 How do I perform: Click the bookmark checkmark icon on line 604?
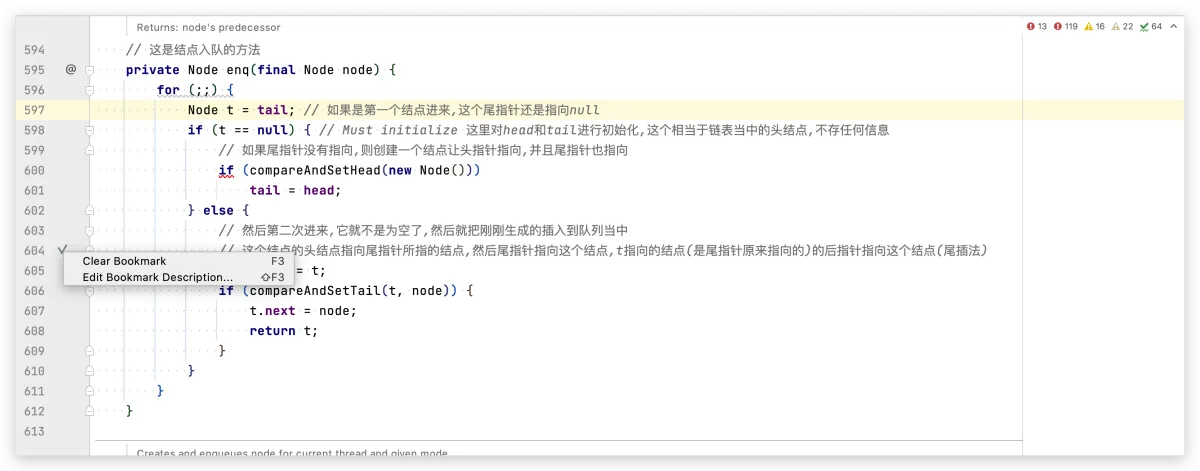pyautogui.click(x=62, y=250)
